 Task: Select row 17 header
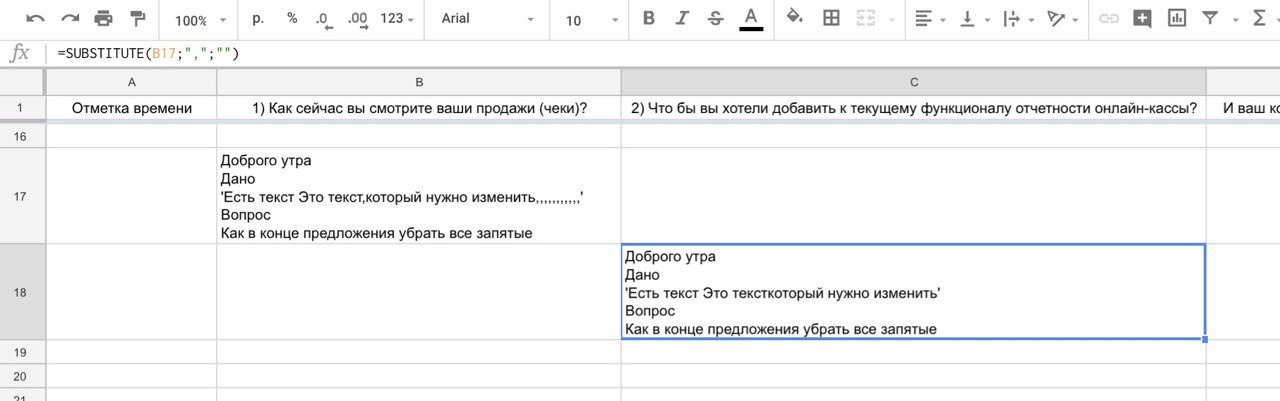click(23, 196)
